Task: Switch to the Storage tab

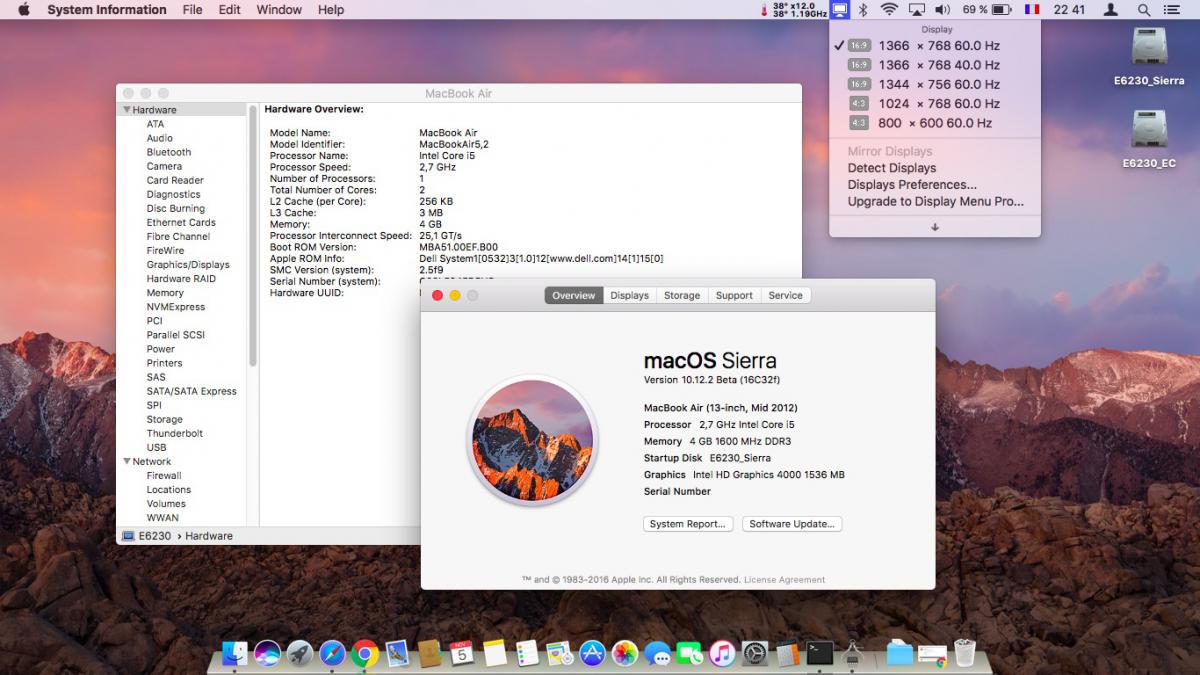Action: 682,296
